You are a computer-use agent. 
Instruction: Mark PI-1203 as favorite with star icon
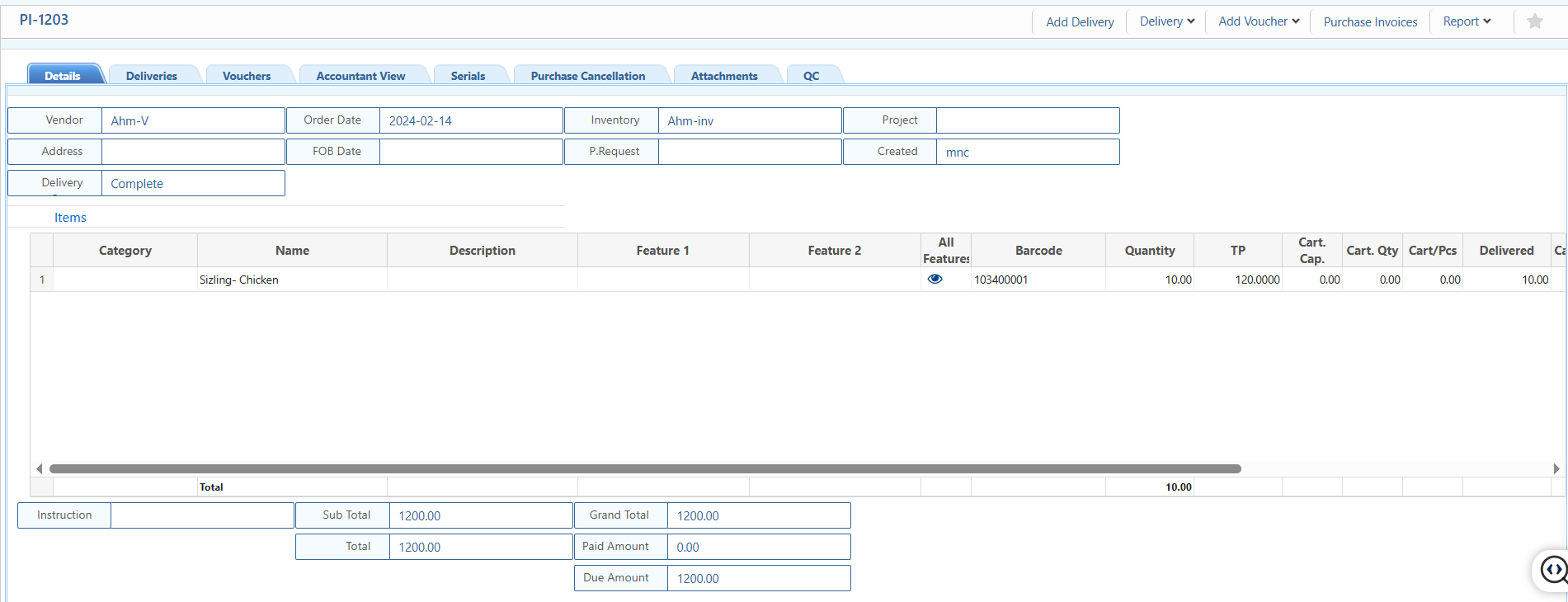[1534, 21]
